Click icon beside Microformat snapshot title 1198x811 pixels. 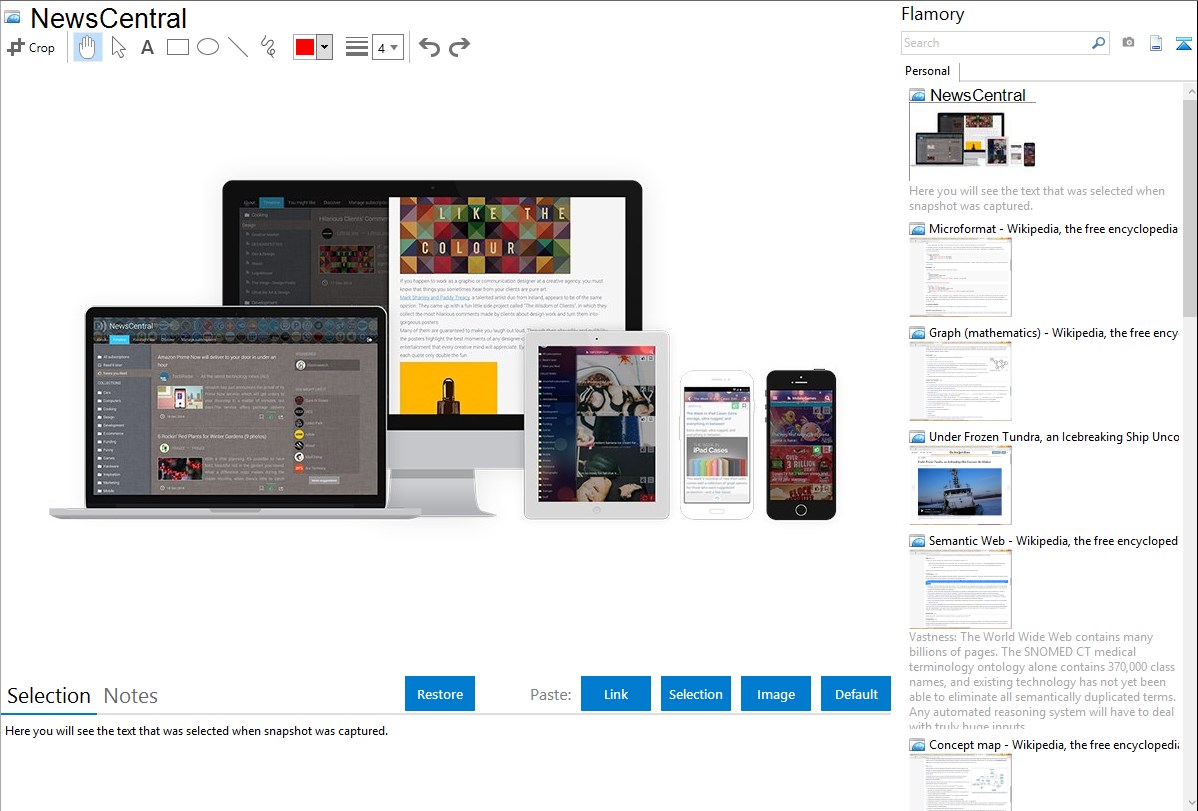(x=917, y=229)
